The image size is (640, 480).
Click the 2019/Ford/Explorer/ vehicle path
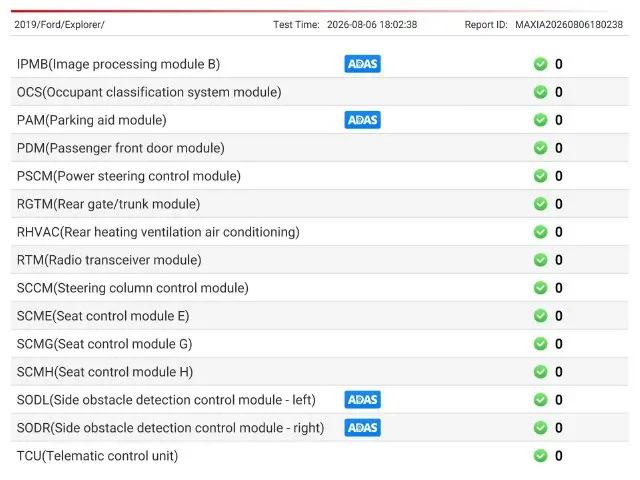tap(60, 24)
